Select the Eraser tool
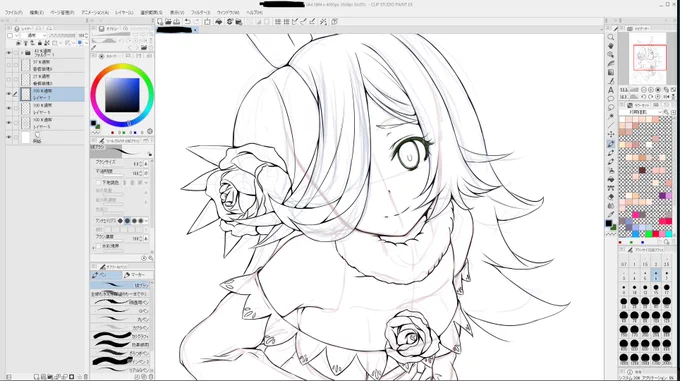 point(611,197)
